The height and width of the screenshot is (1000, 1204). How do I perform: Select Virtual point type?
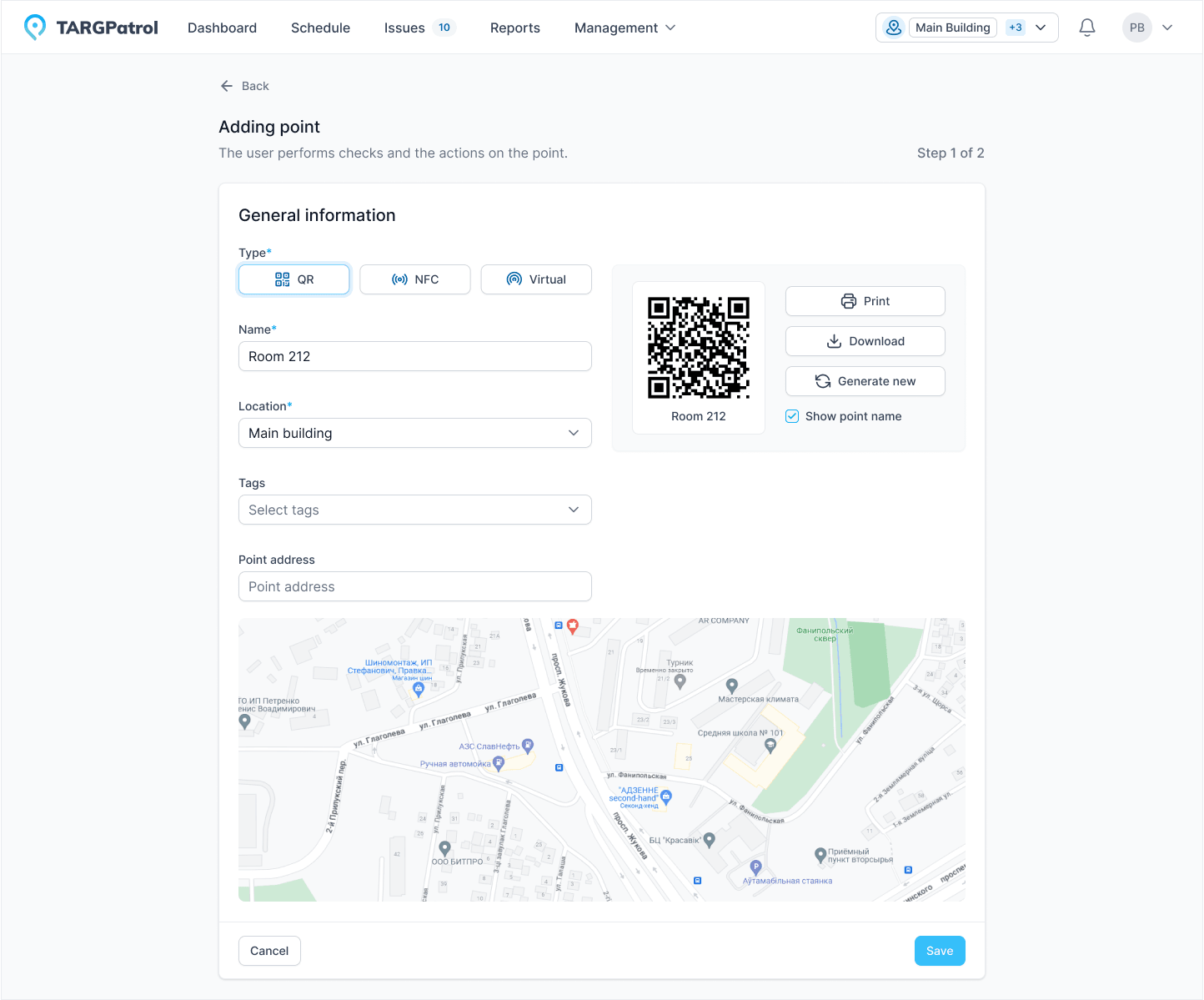536,279
